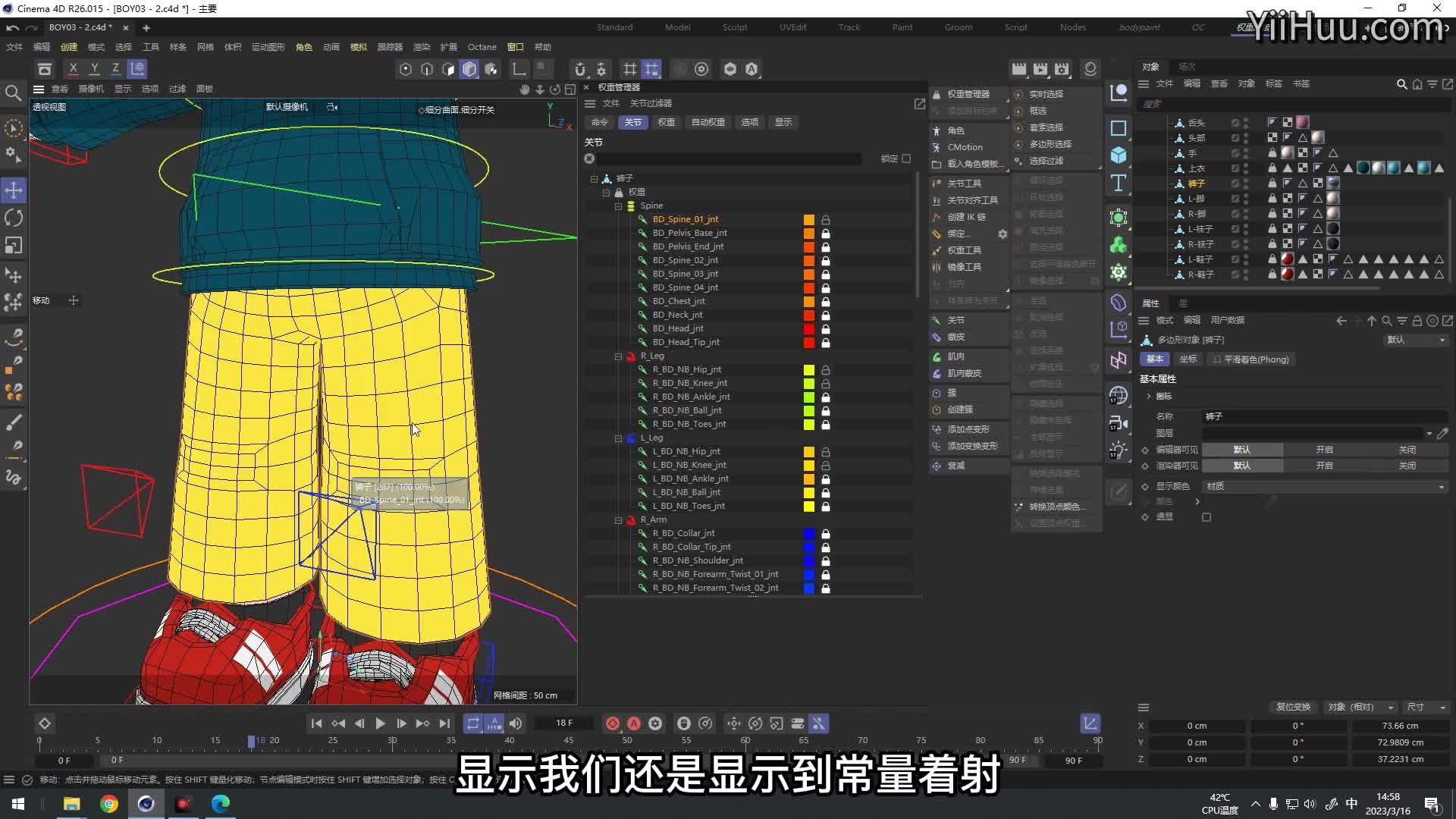Open the 尺寸 dropdown
Image resolution: width=1456 pixels, height=819 pixels.
1426,707
